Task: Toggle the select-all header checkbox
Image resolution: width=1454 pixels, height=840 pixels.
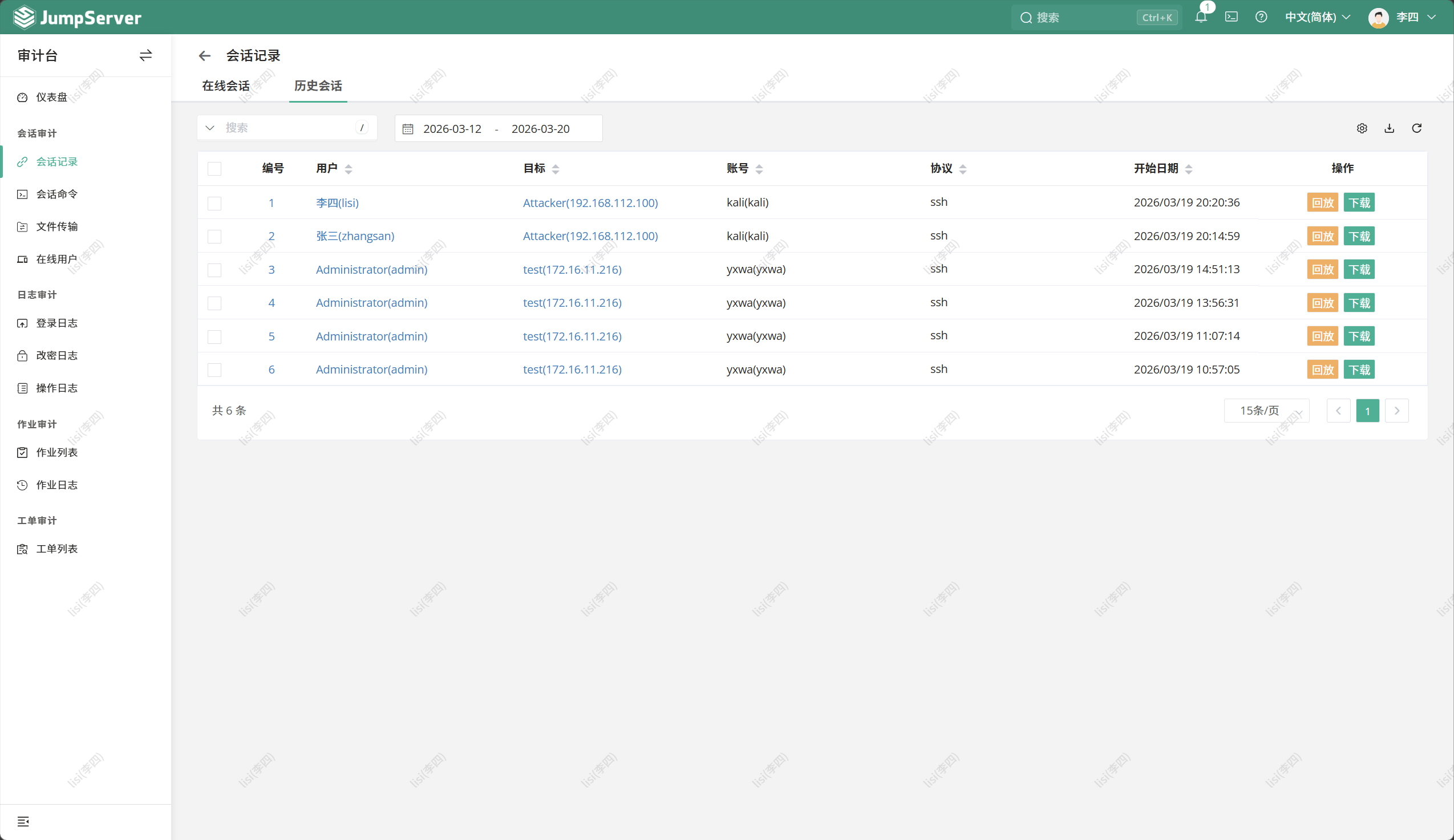Action: (x=214, y=169)
